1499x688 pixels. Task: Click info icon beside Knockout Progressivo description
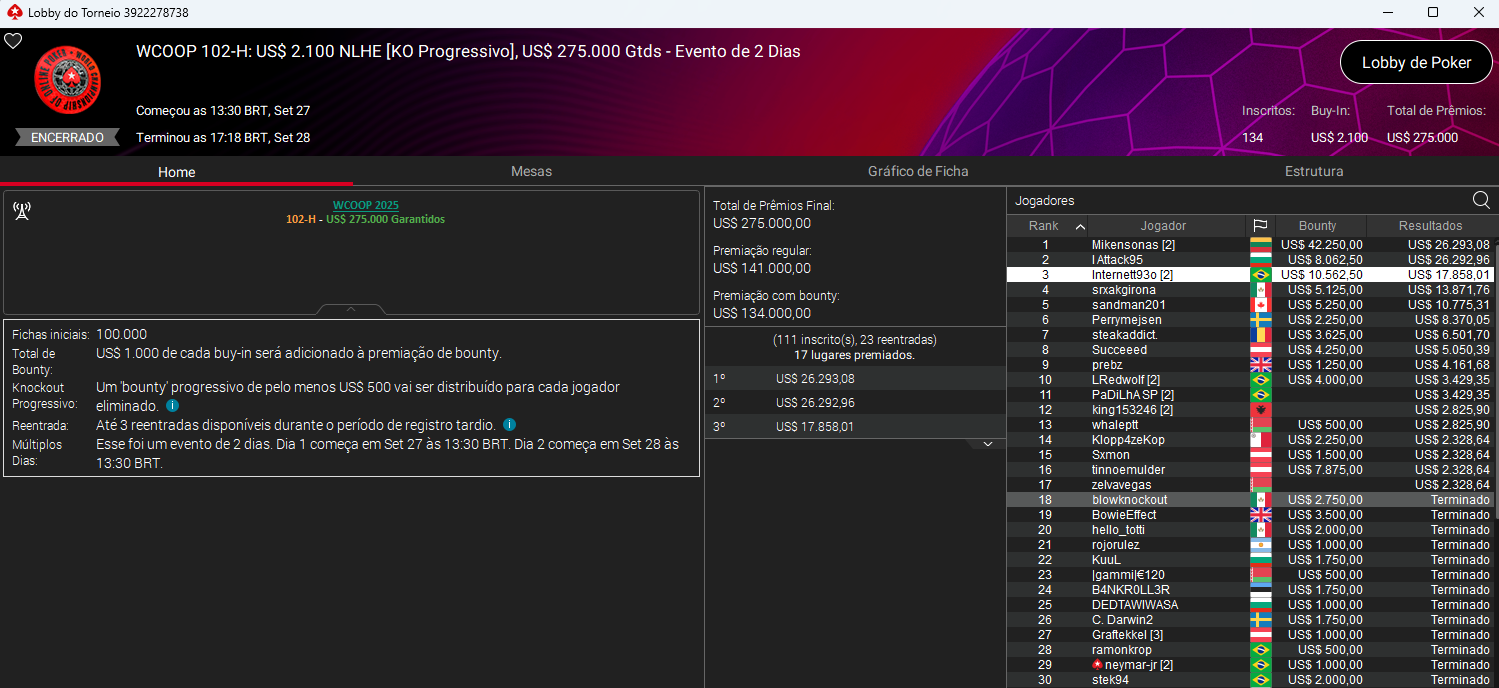(x=172, y=406)
